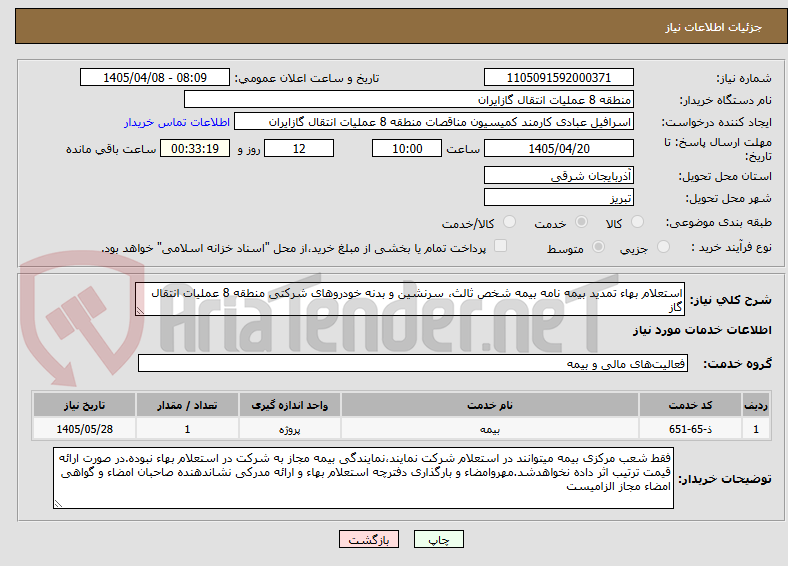Click the نام خدمت column header
This screenshot has width=788, height=566.
[x=489, y=405]
